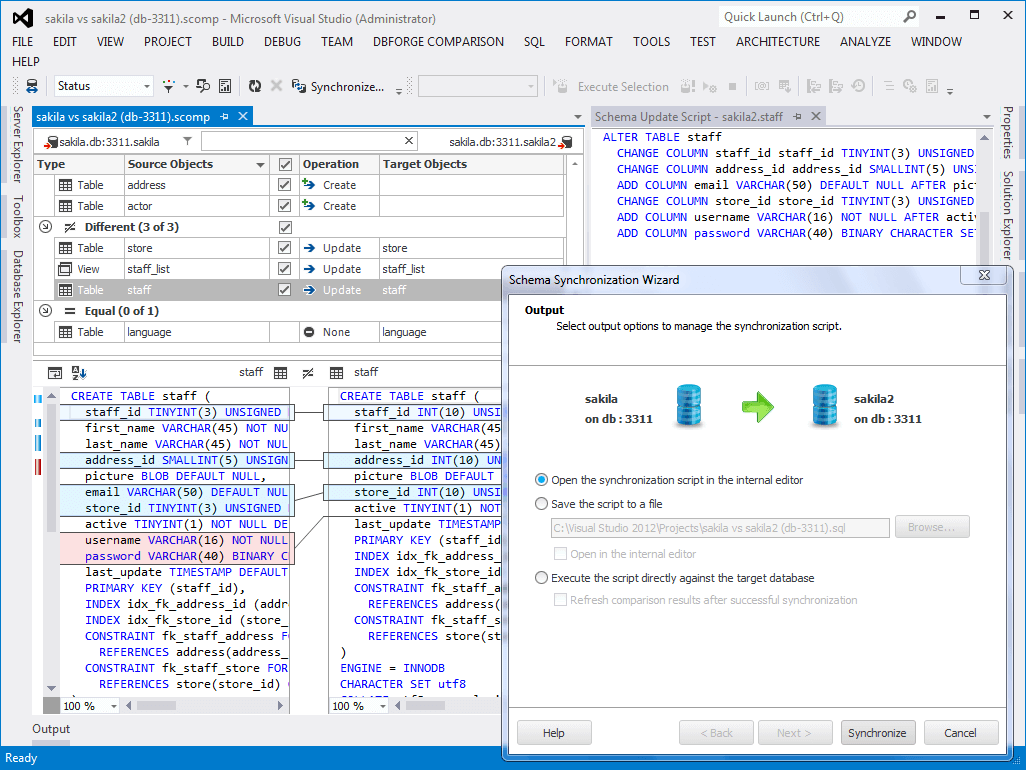Viewport: 1026px width, 770px height.
Task: Close the Schema Update Script tab
Action: click(x=816, y=116)
